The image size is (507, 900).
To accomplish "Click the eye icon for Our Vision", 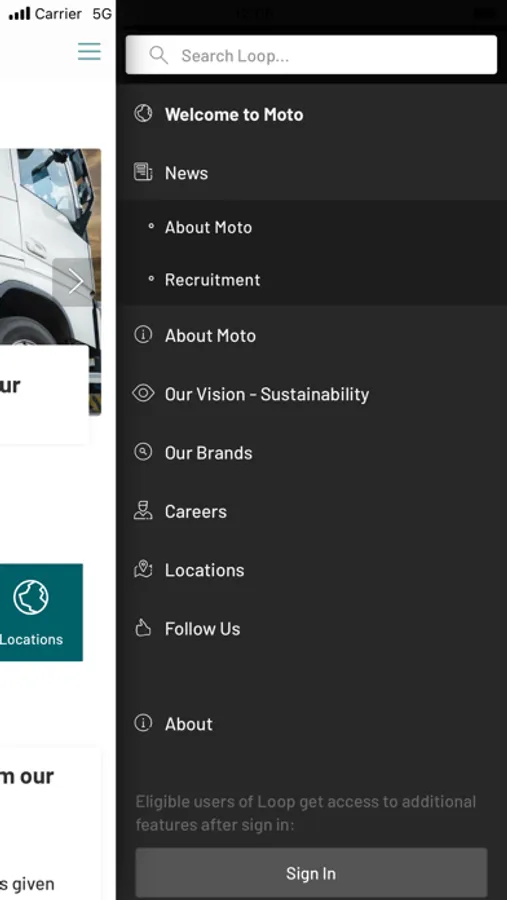I will pyautogui.click(x=143, y=393).
